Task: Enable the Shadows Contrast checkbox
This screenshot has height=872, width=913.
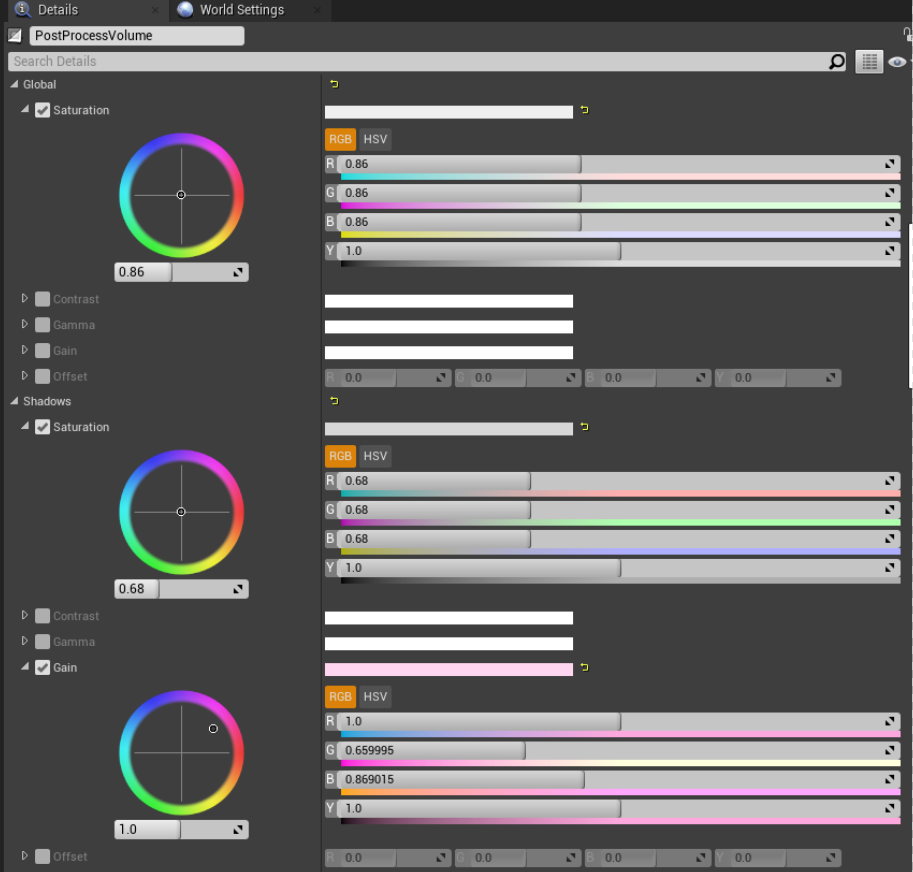Action: [43, 616]
